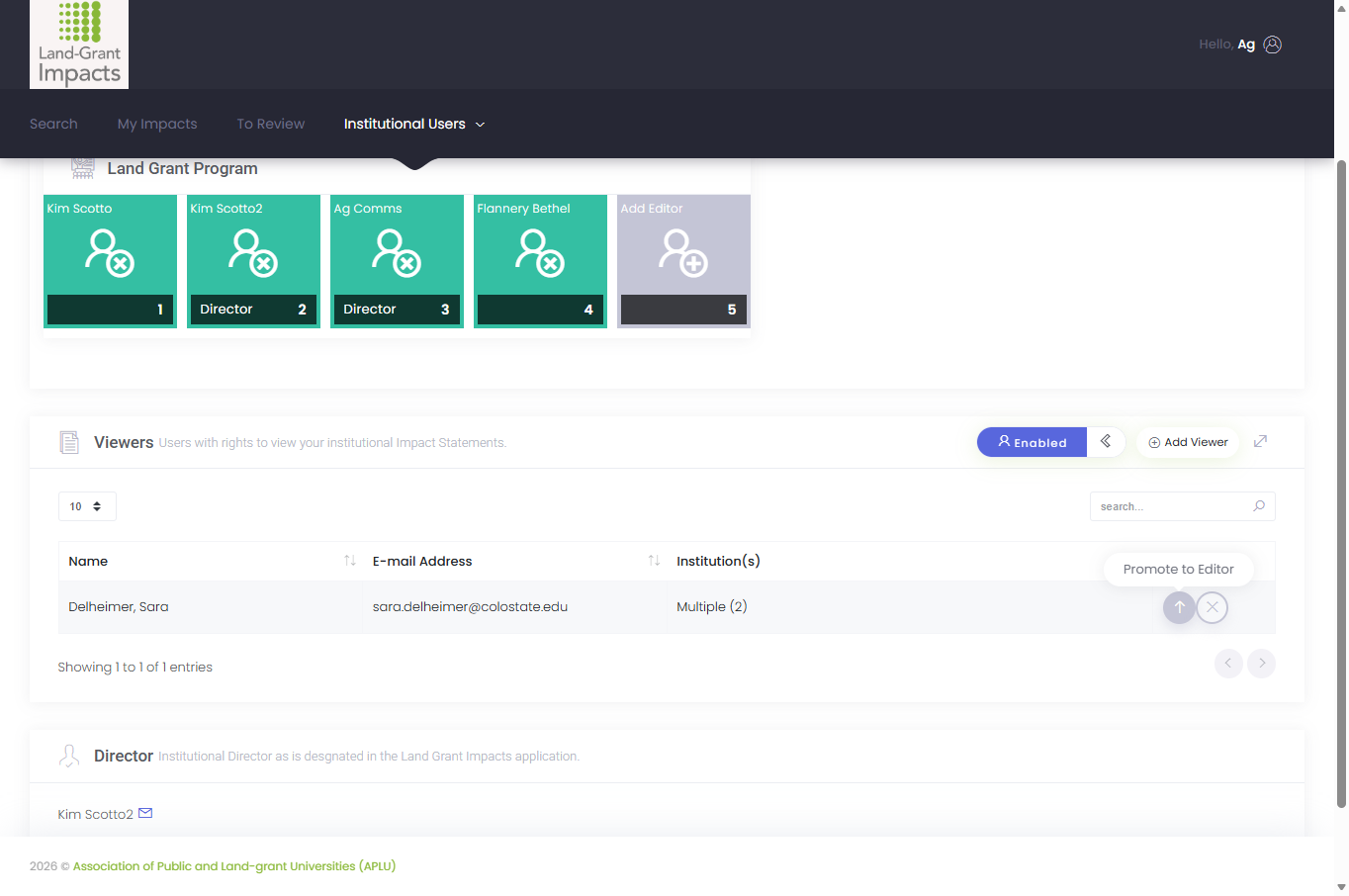The image size is (1349, 896).
Task: Click the Promote to Editor arrow for Sara Delheimer
Action: [x=1179, y=607]
